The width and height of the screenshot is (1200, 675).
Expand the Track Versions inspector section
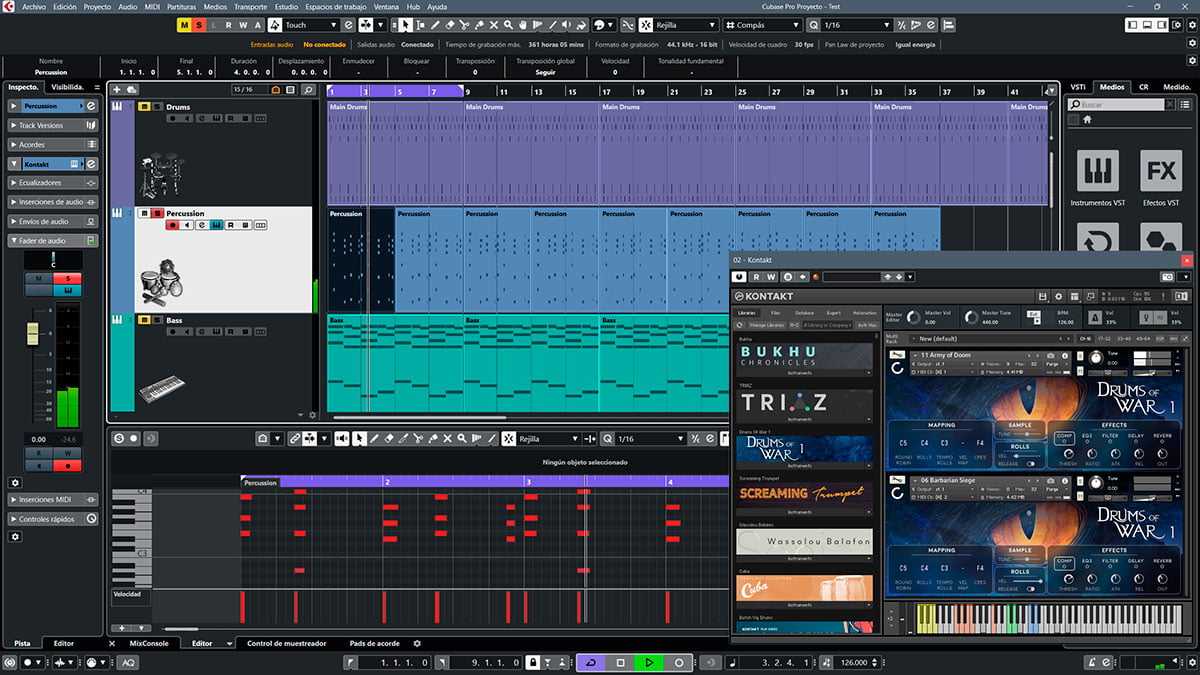point(53,125)
